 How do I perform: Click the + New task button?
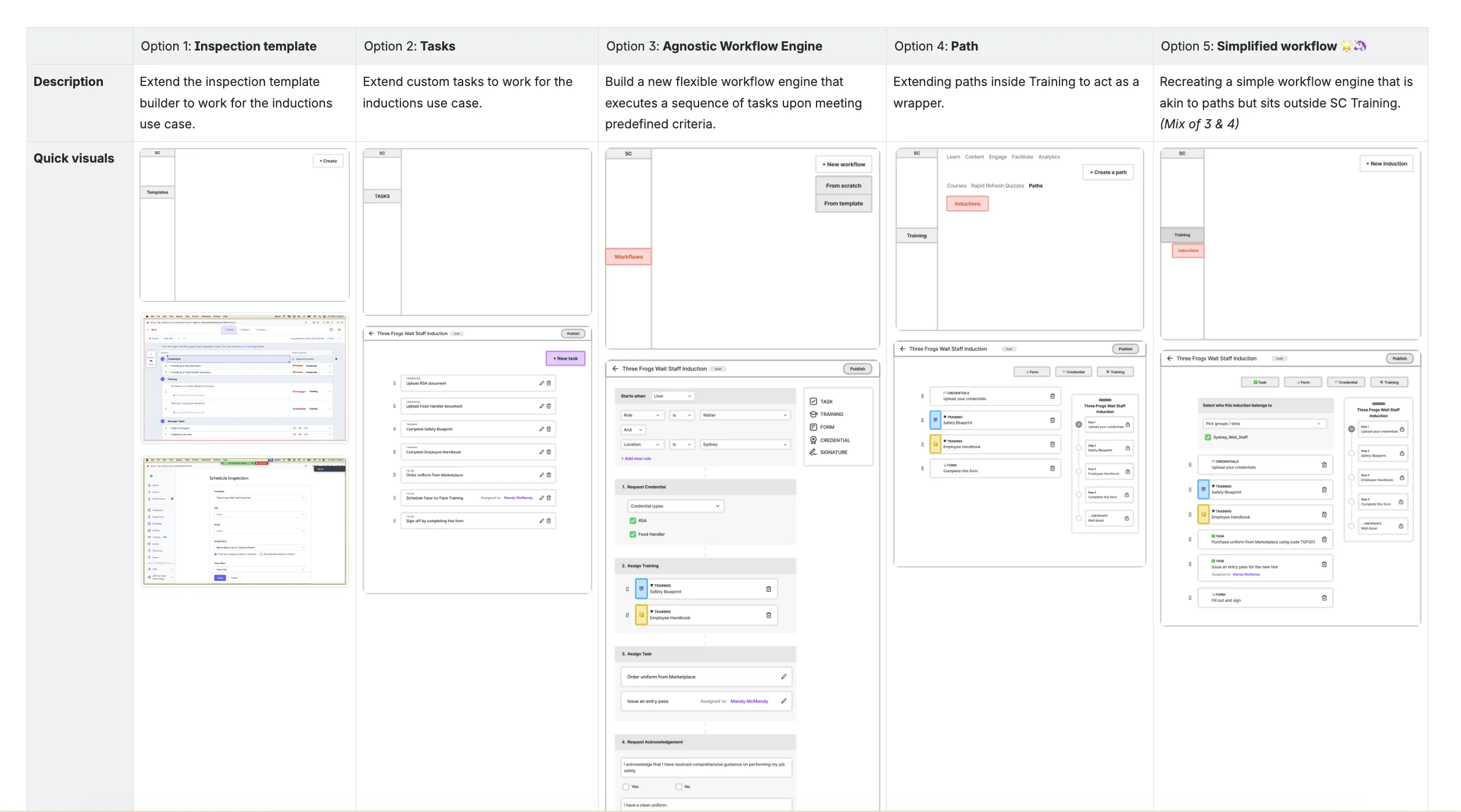[565, 359]
